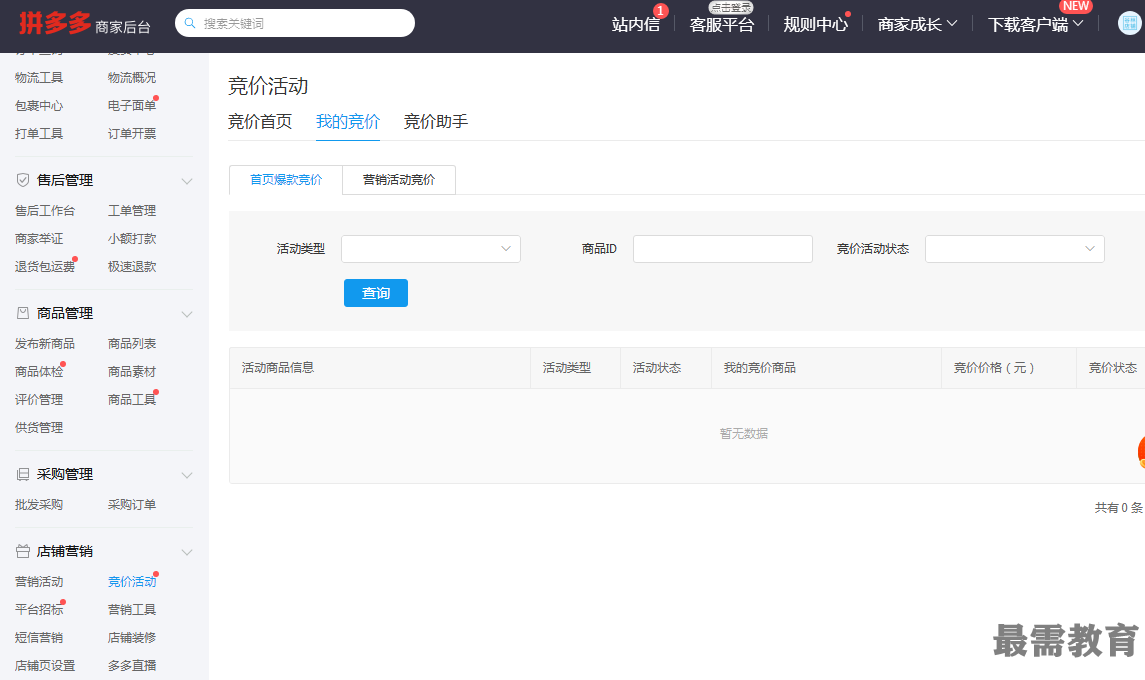Click the 店铺营销 section icon
Screen dimensions: 1145x680
tap(23, 551)
